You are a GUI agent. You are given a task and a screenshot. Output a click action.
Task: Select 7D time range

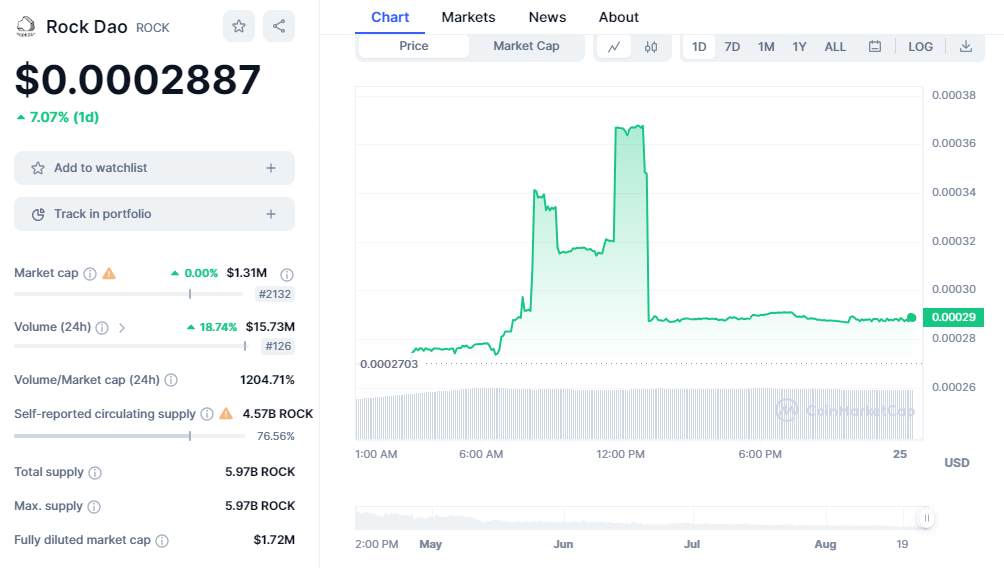click(x=732, y=47)
